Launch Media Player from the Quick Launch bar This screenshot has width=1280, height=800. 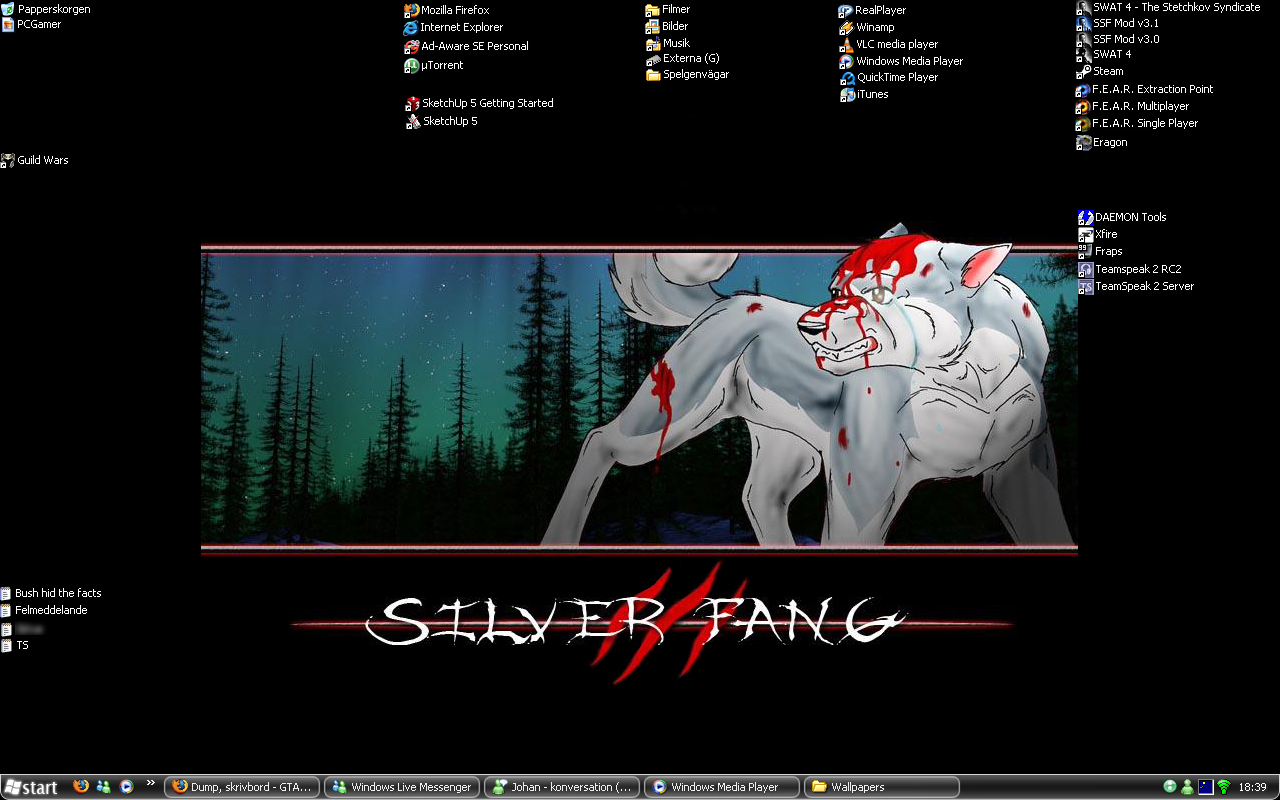[127, 786]
